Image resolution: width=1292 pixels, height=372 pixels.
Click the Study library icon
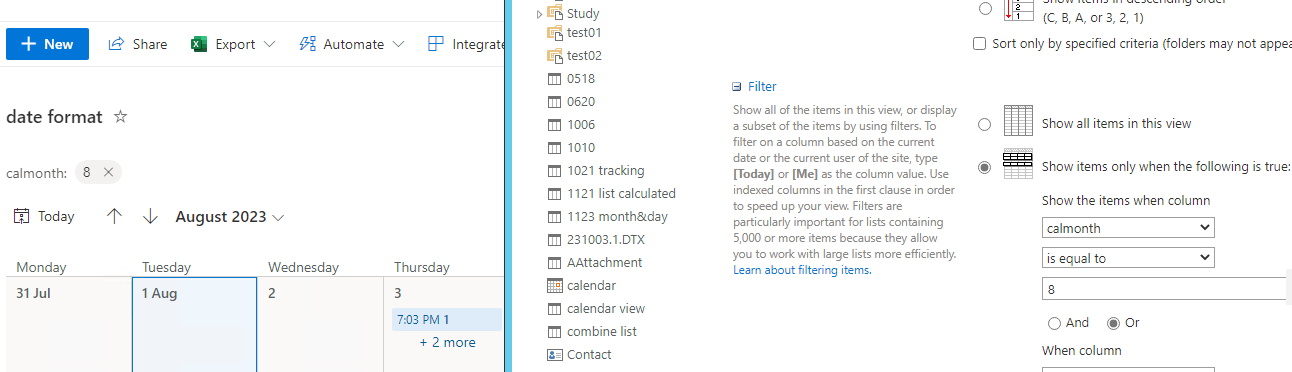(x=555, y=13)
